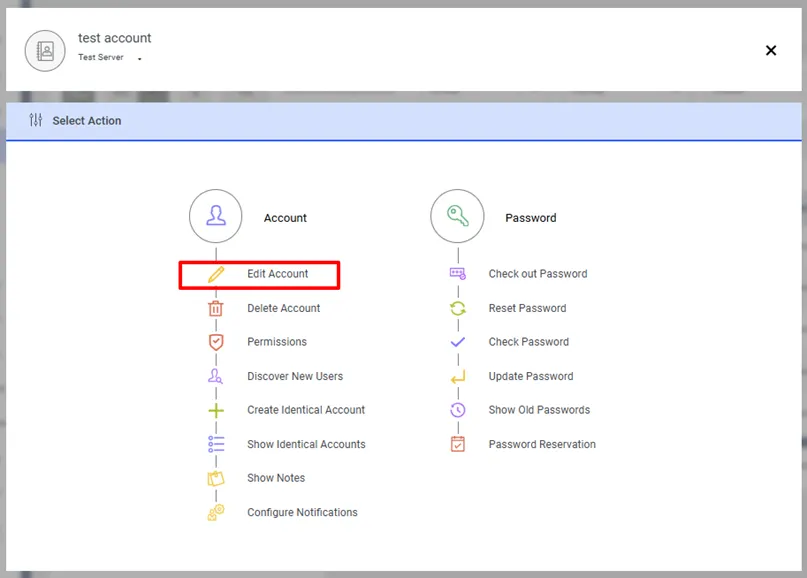Screen dimensions: 807x578
Task: Click the Password section heading
Action: coord(531,218)
